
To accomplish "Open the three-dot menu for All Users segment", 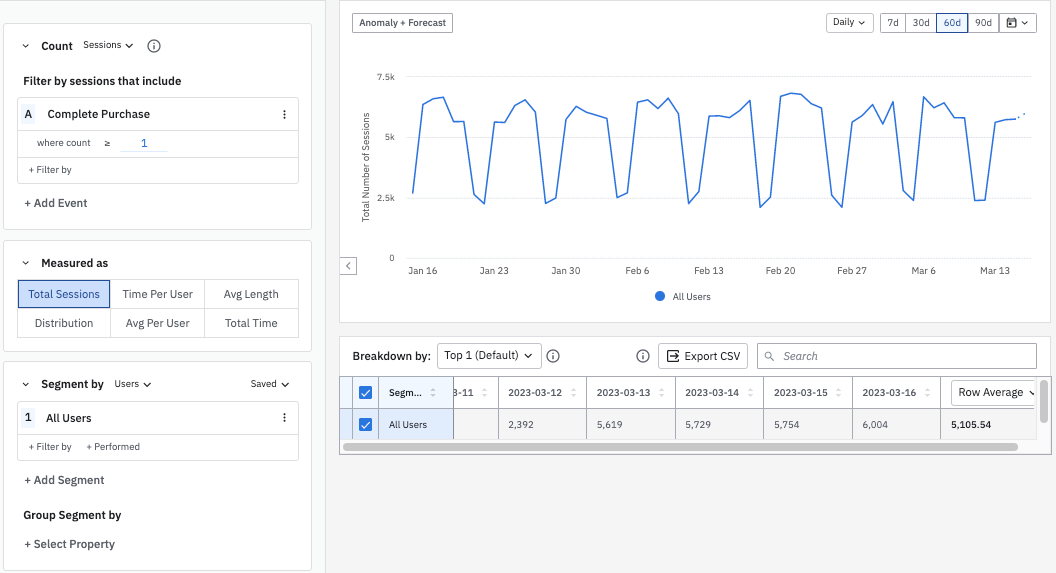I will click(285, 418).
